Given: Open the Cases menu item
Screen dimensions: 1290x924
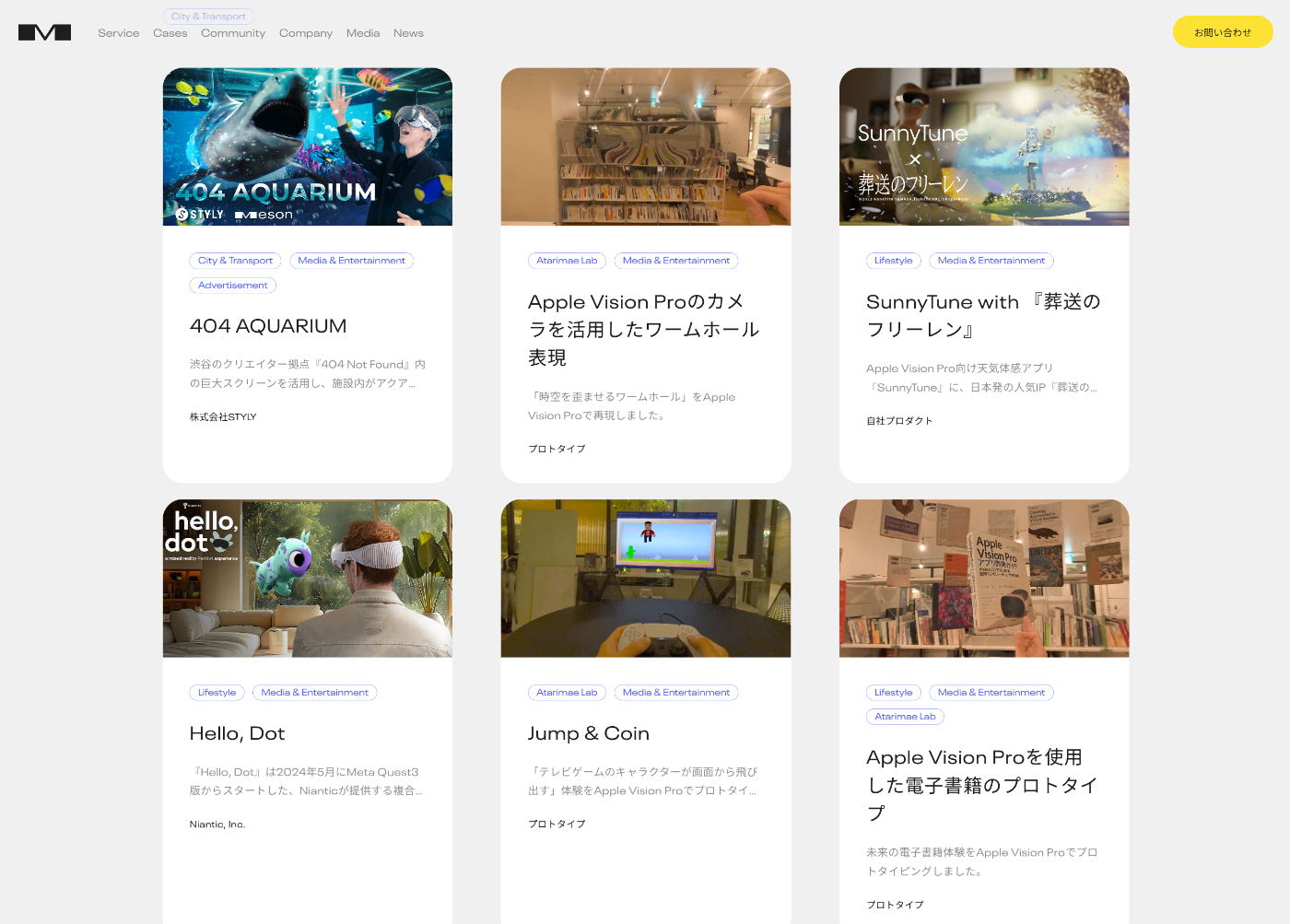Looking at the screenshot, I should pyautogui.click(x=170, y=33).
